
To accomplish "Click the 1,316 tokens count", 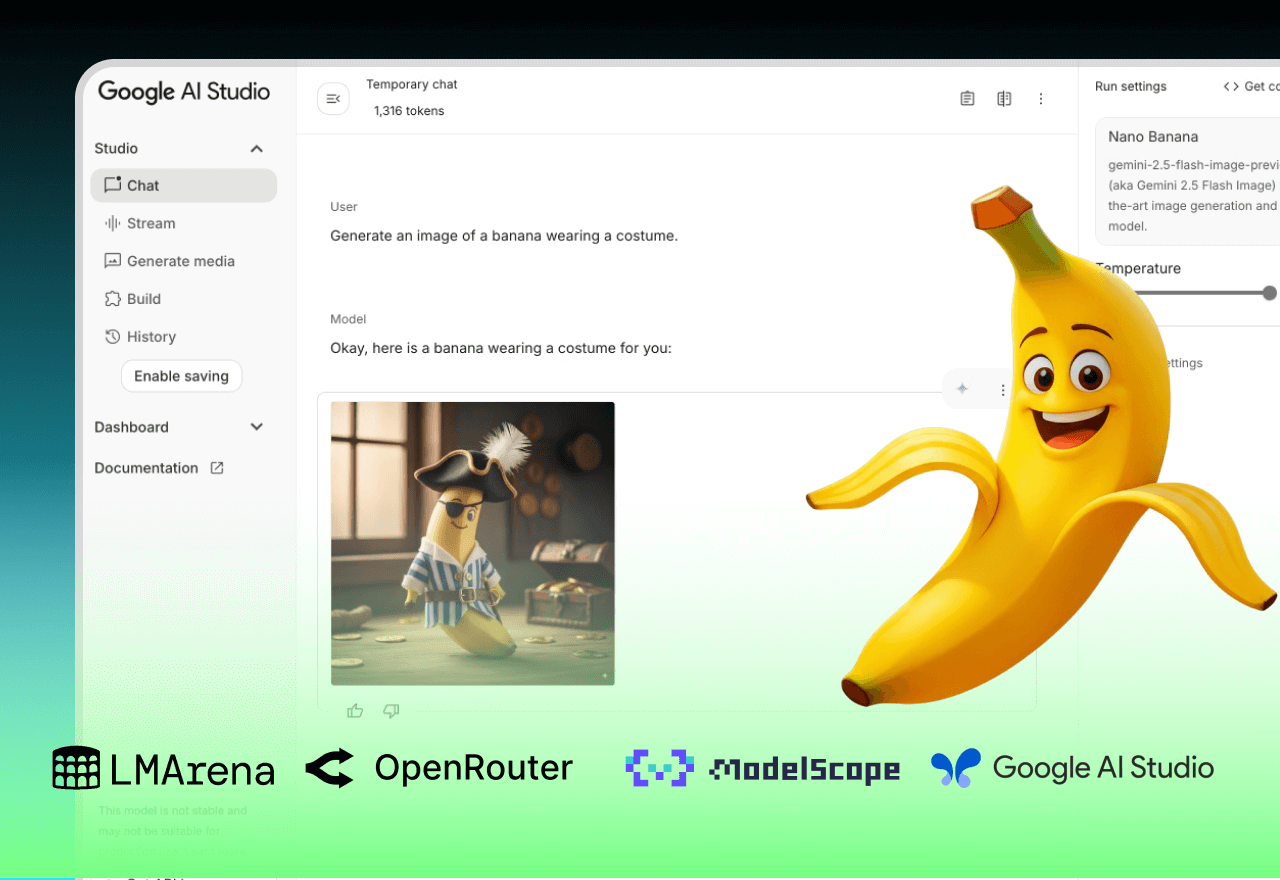I will click(409, 111).
